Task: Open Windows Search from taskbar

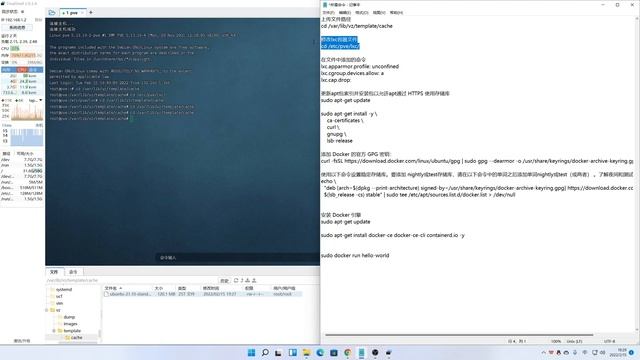Action: (265, 352)
